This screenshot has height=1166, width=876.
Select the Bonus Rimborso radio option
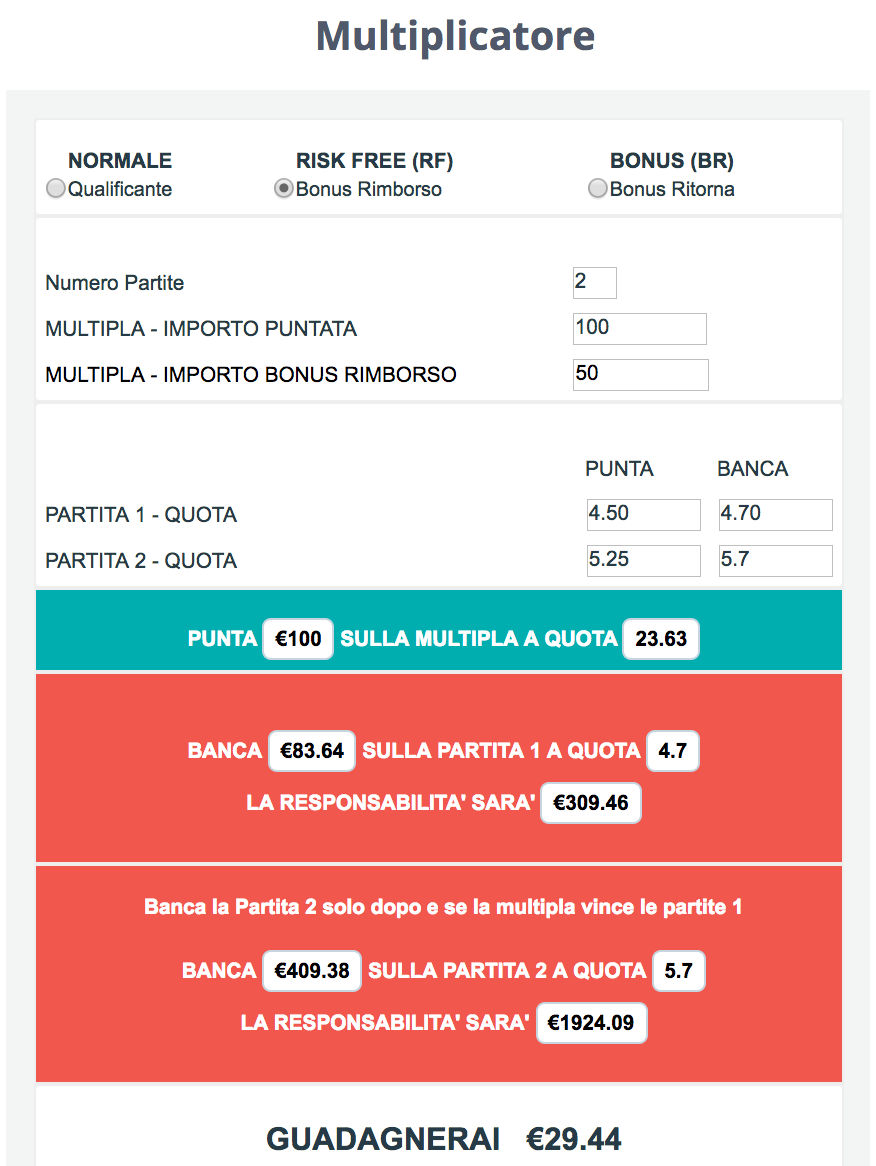tap(283, 189)
